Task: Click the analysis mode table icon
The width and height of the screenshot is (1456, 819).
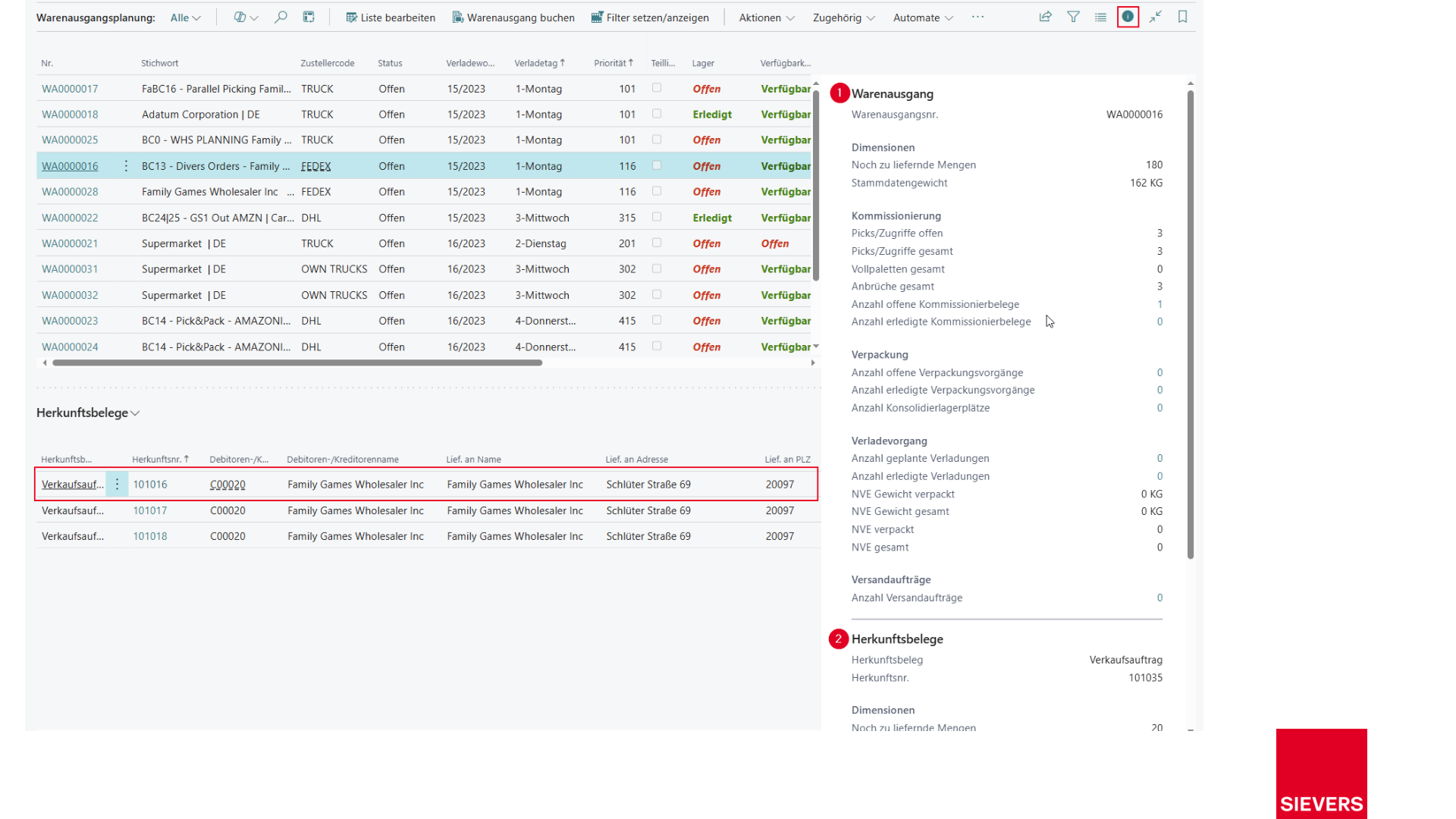Action: (x=309, y=17)
